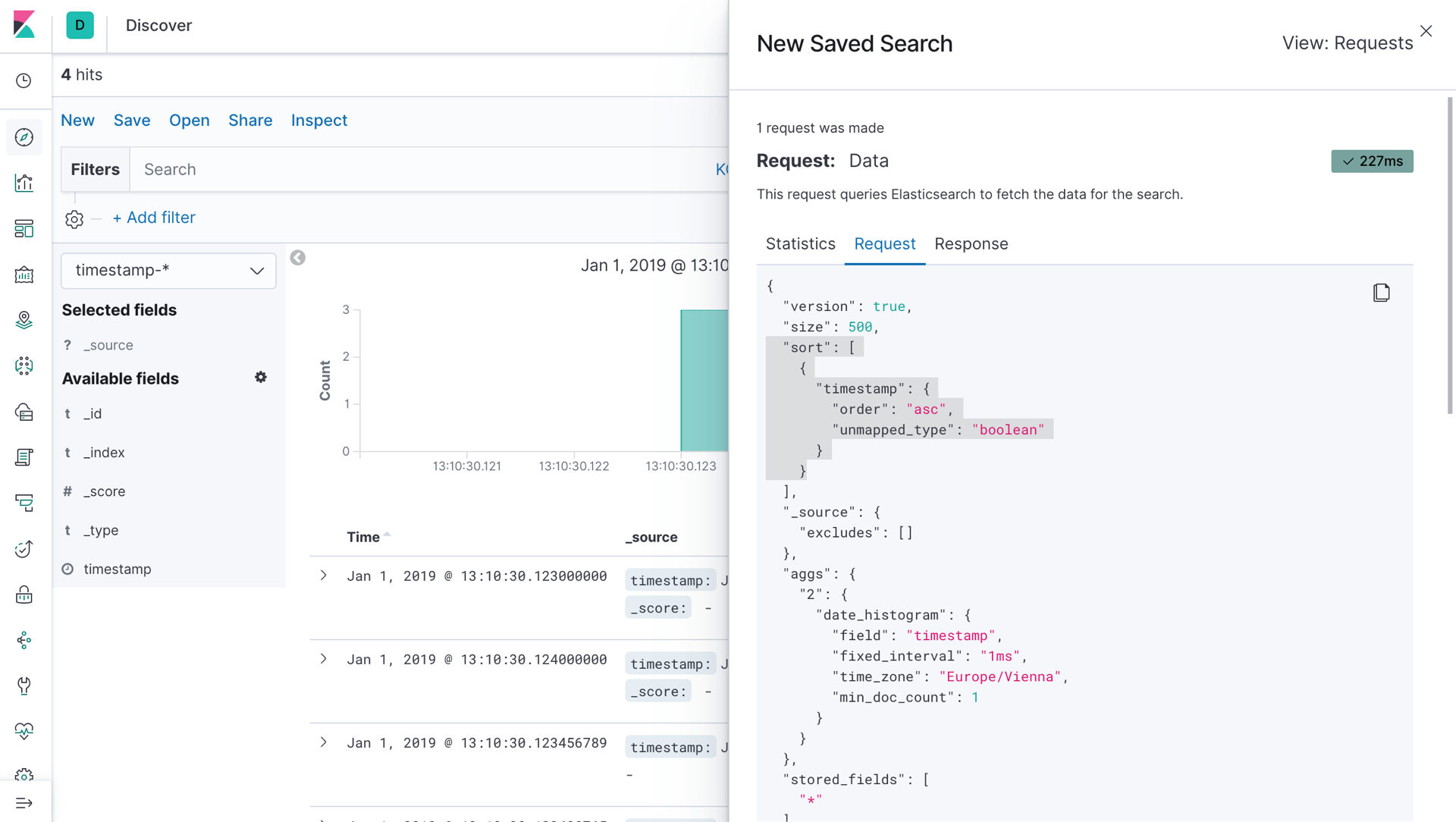Open the Infrastructure icon in sidebar

(24, 412)
